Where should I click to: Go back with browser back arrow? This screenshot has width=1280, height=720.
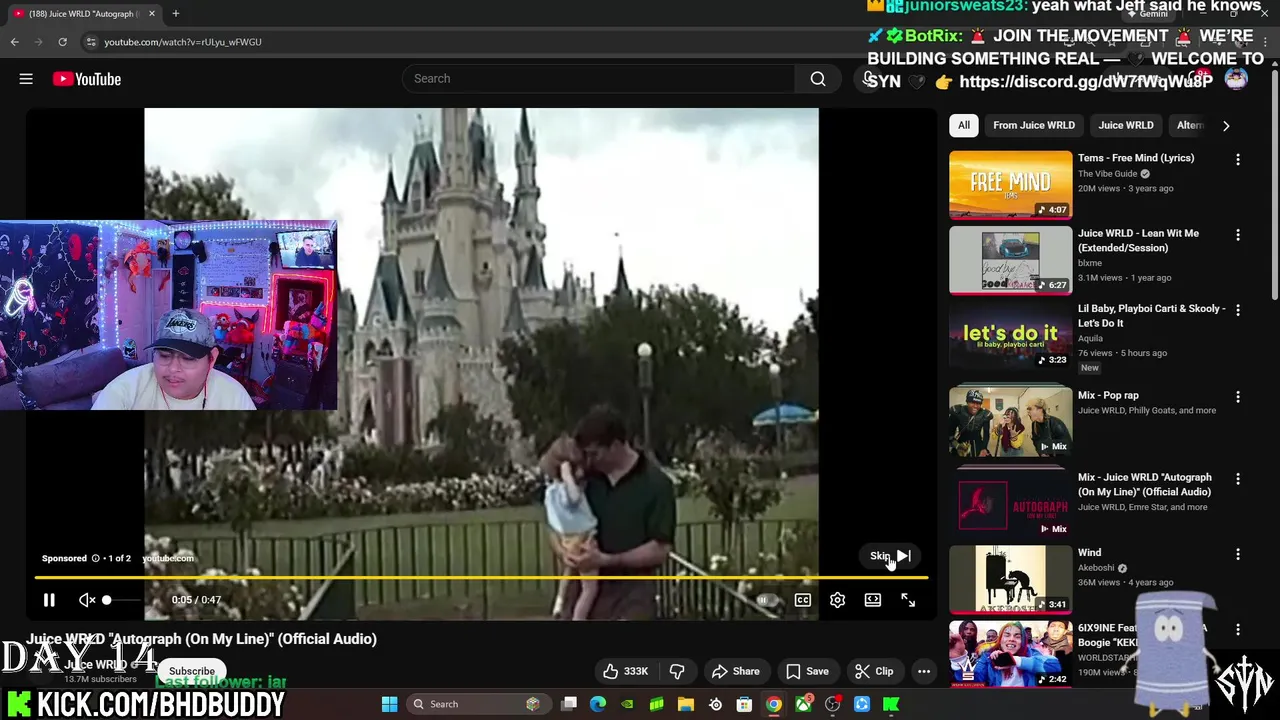[x=14, y=42]
